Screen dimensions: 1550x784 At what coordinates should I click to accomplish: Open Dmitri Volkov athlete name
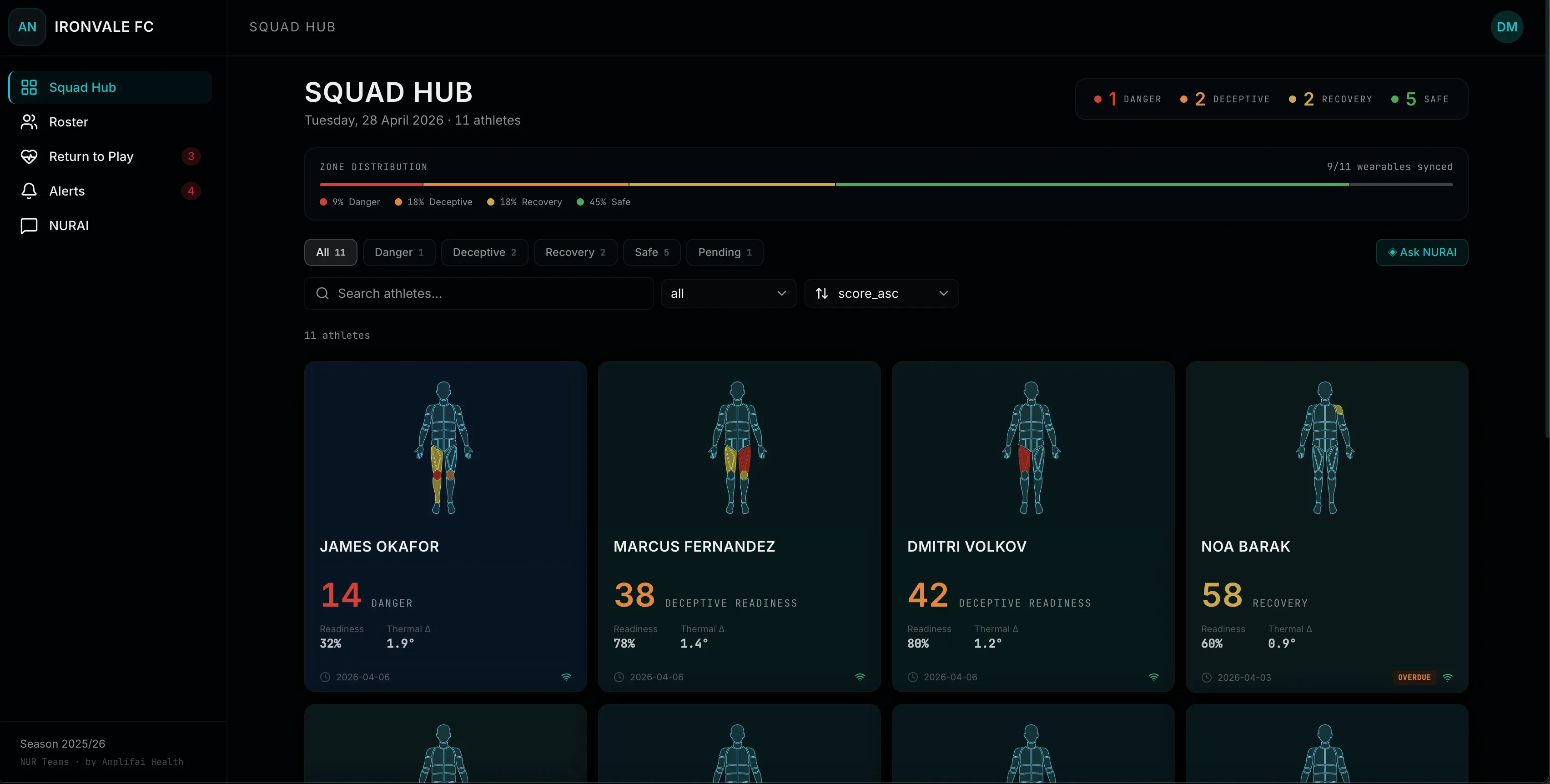point(967,546)
